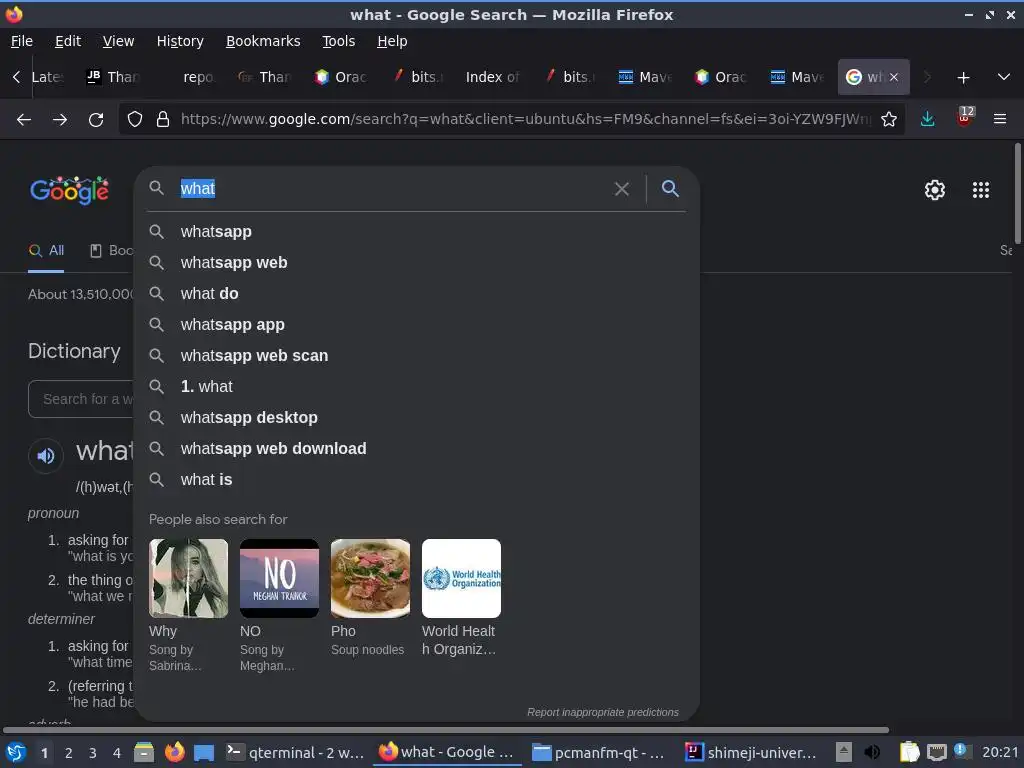The height and width of the screenshot is (768, 1024).
Task: Open the Help menu
Action: coord(392,41)
